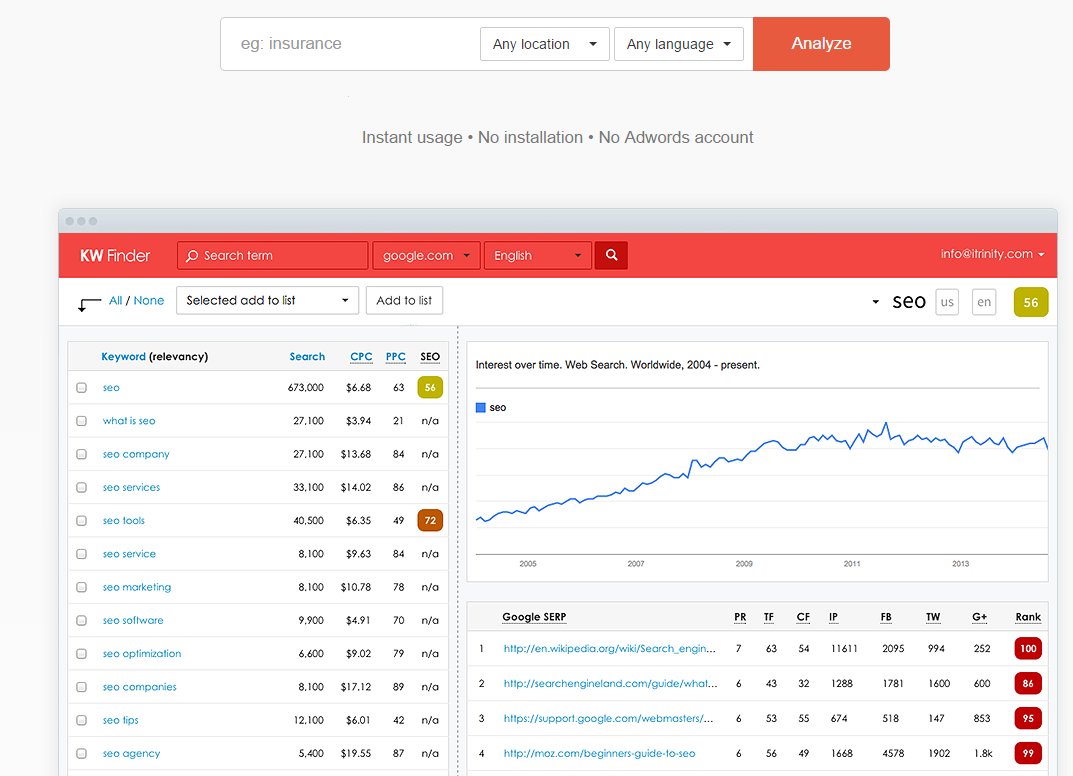Tick the checkbox for seo optimization
Image resolution: width=1073 pixels, height=776 pixels.
[81, 654]
